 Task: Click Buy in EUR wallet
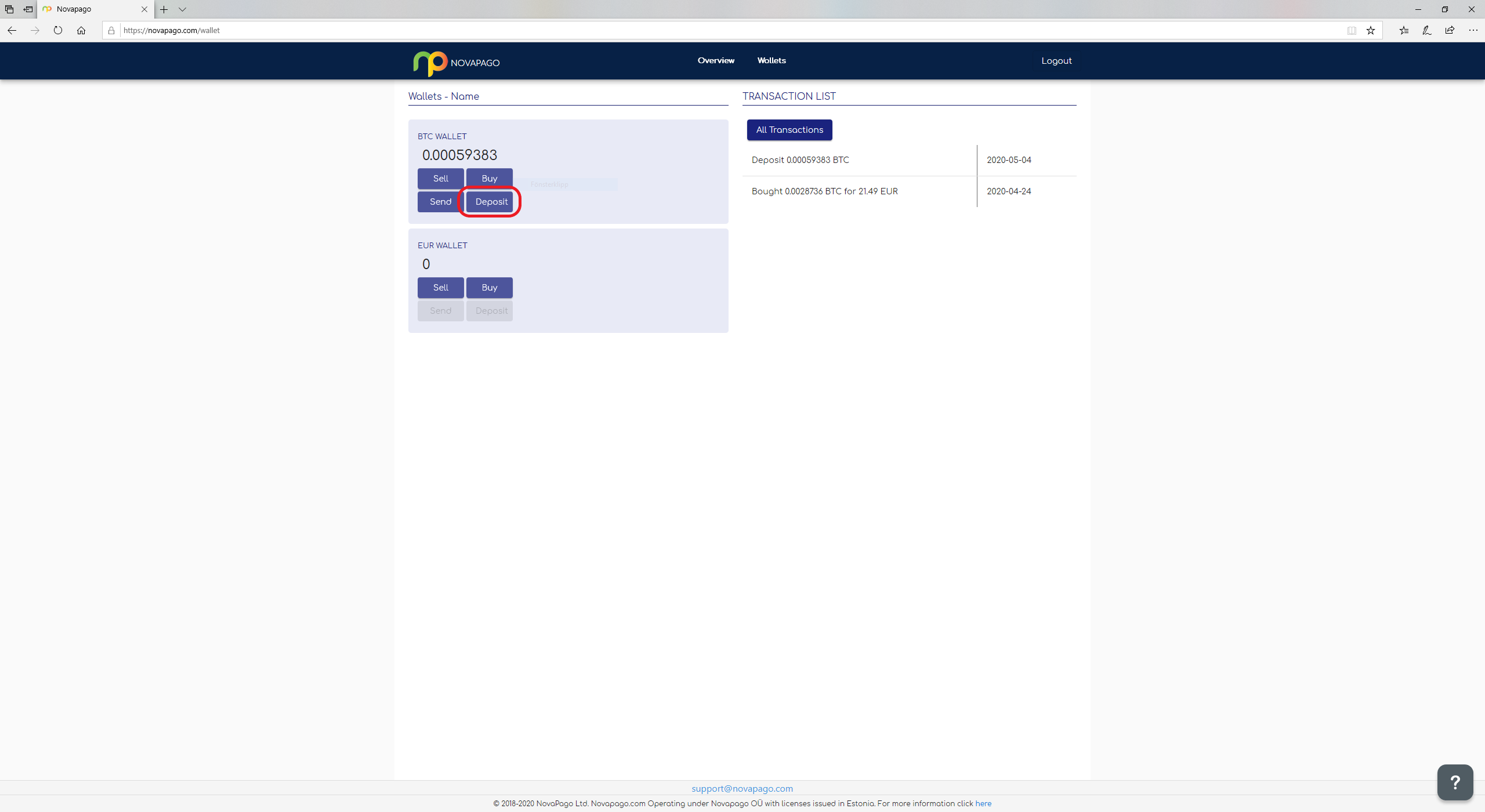(489, 288)
